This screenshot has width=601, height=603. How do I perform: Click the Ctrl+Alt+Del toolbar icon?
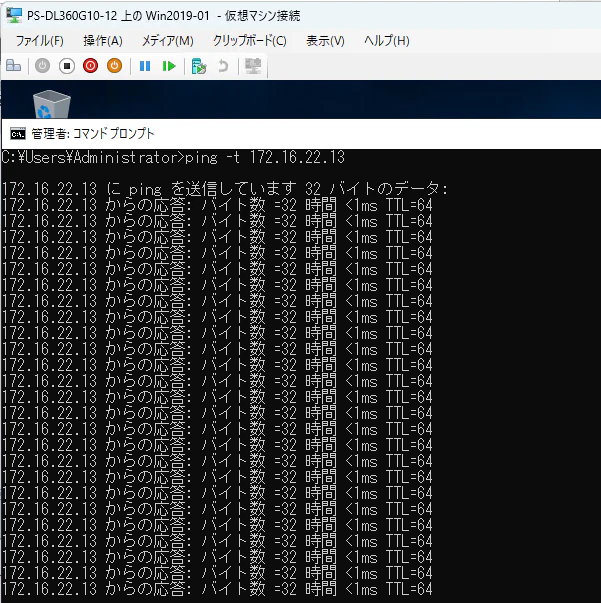pyautogui.click(x=13, y=66)
